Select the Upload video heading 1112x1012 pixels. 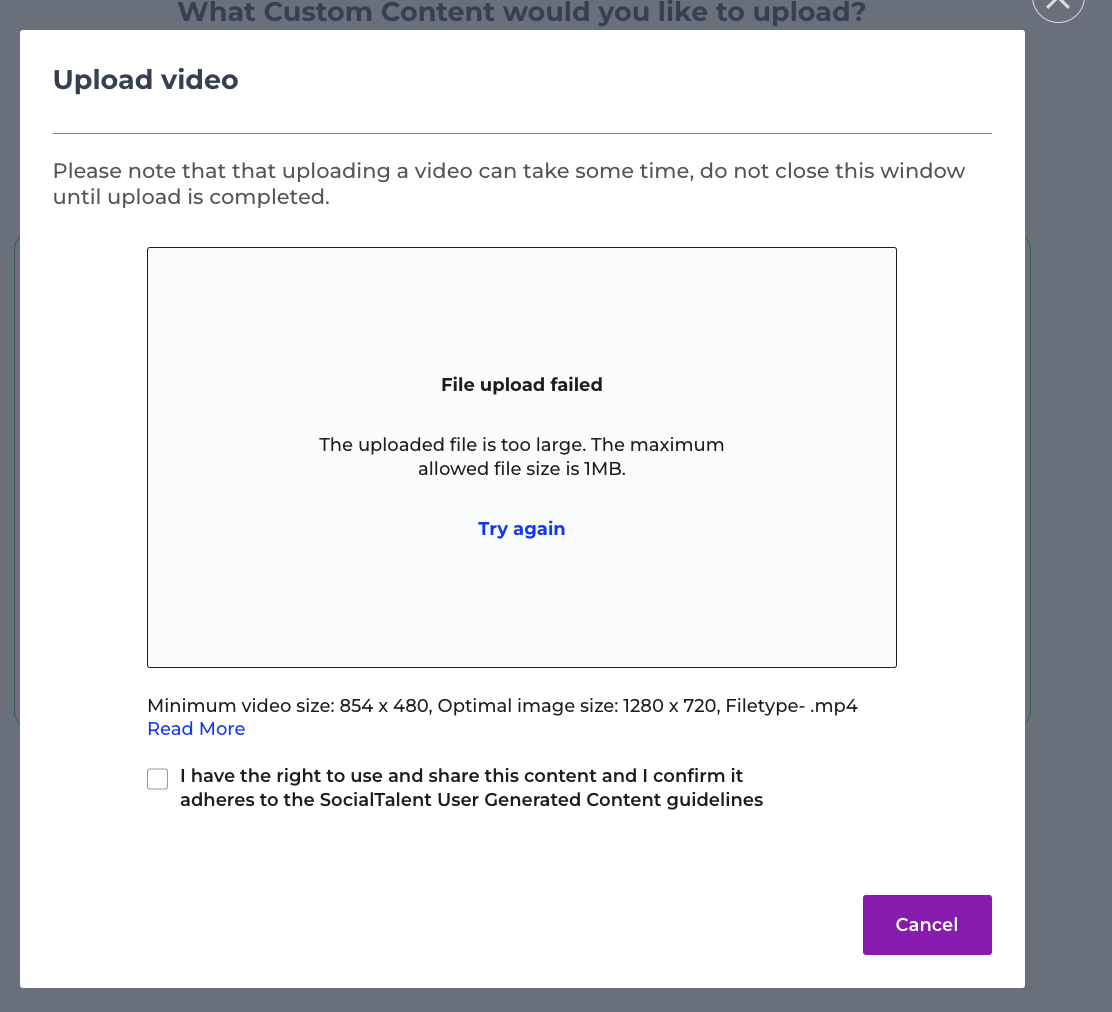point(145,79)
